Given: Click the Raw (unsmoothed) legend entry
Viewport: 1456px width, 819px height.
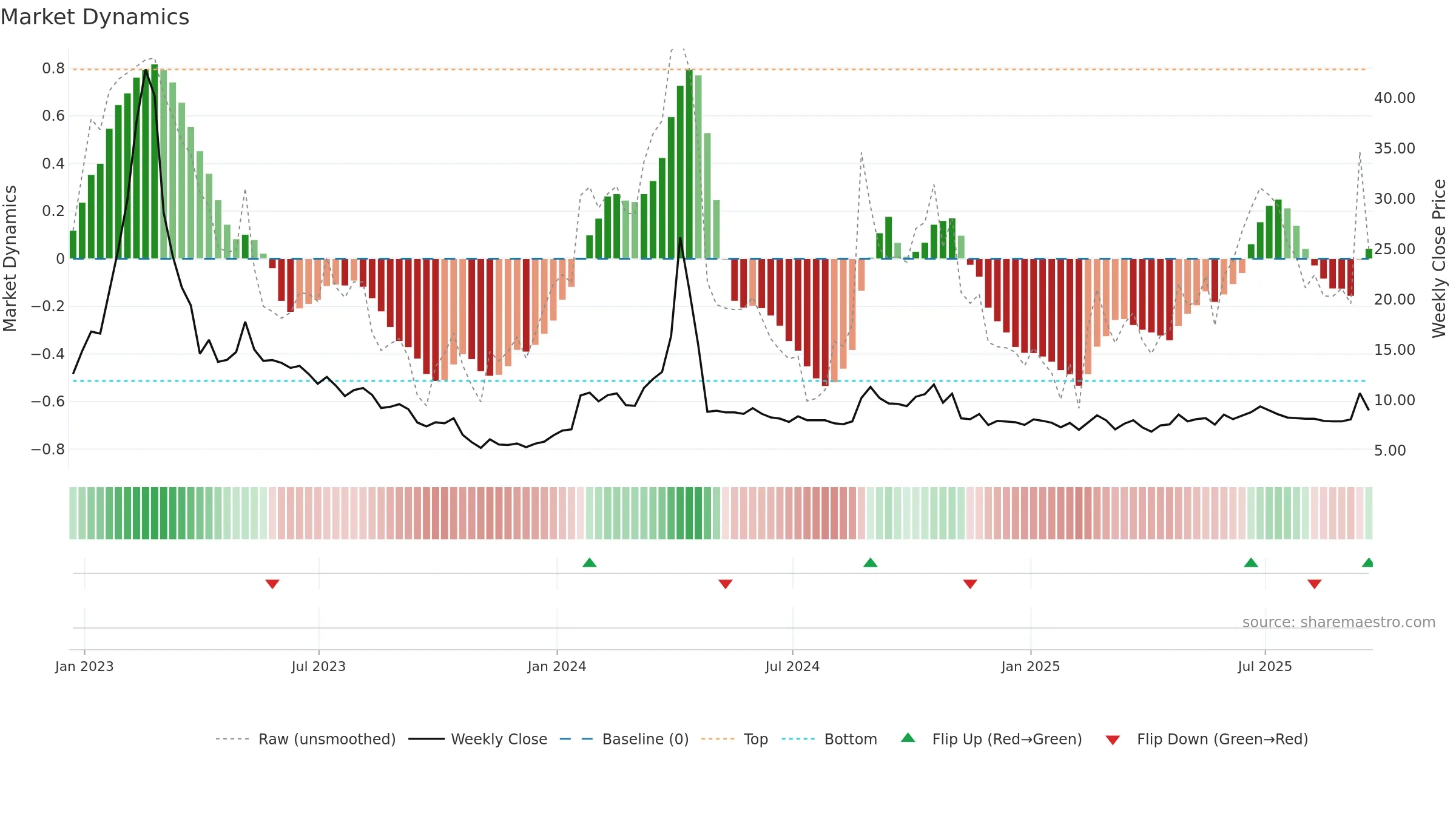Looking at the screenshot, I should coord(305,739).
